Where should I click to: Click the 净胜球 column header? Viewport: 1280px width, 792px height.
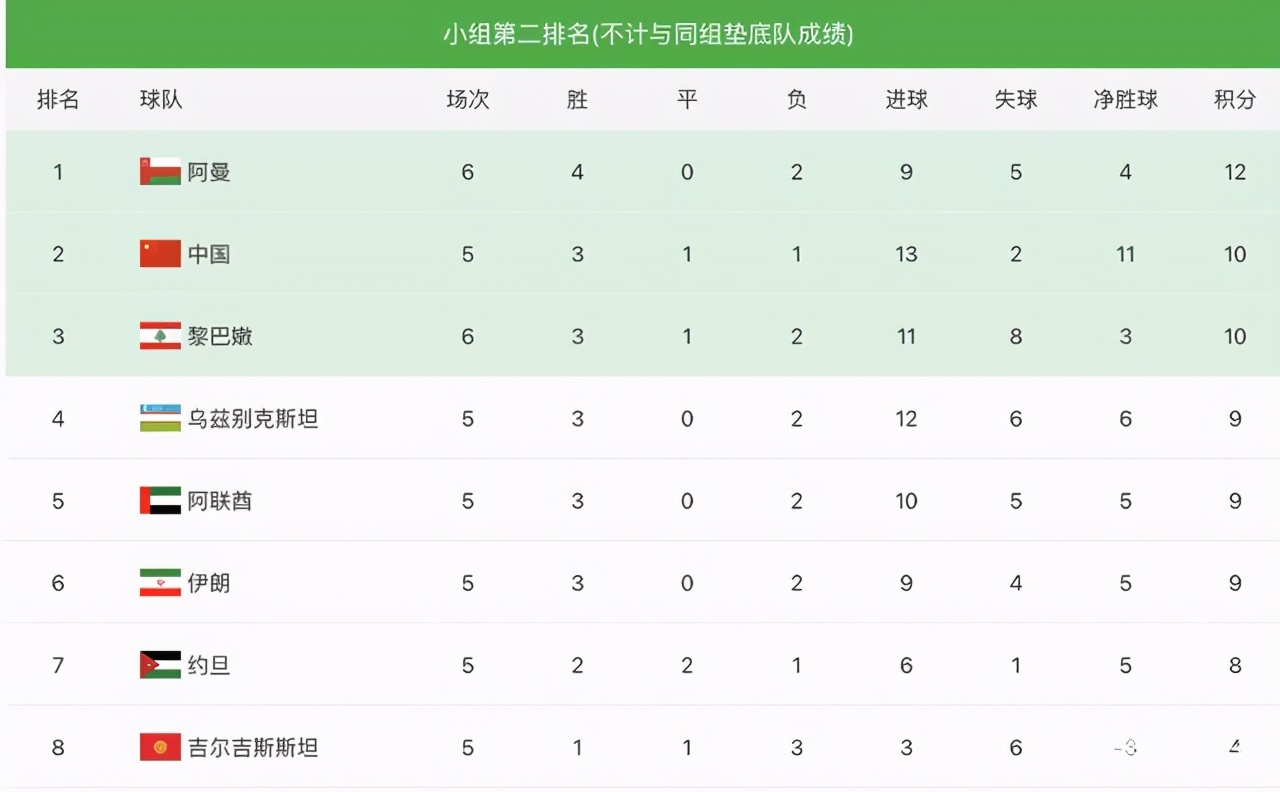(1125, 100)
